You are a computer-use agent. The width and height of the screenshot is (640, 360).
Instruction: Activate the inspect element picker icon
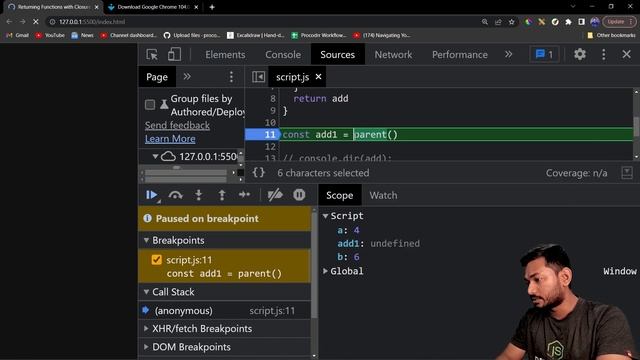(152, 54)
